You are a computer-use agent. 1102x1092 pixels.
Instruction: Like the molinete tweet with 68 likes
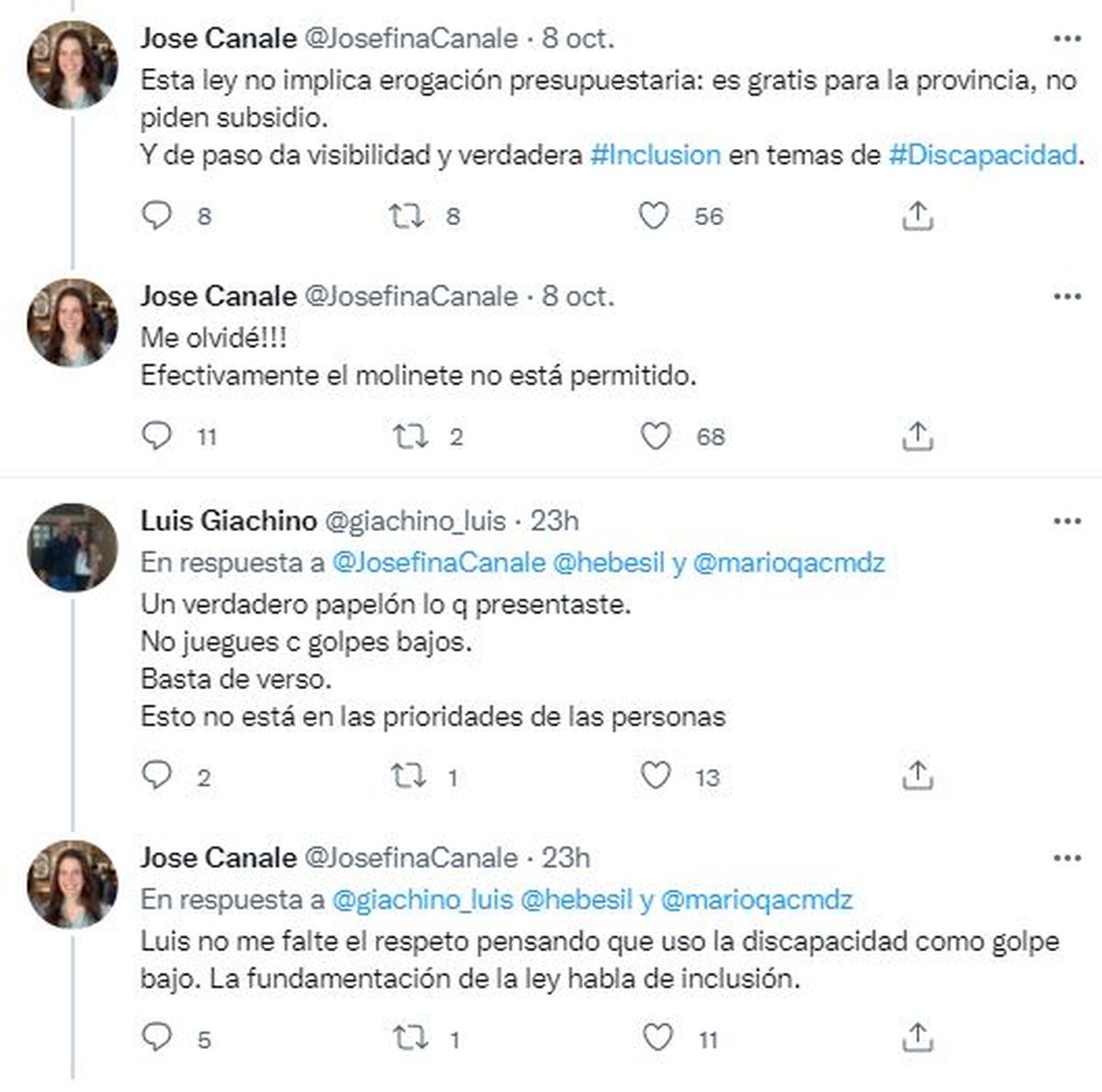655,435
